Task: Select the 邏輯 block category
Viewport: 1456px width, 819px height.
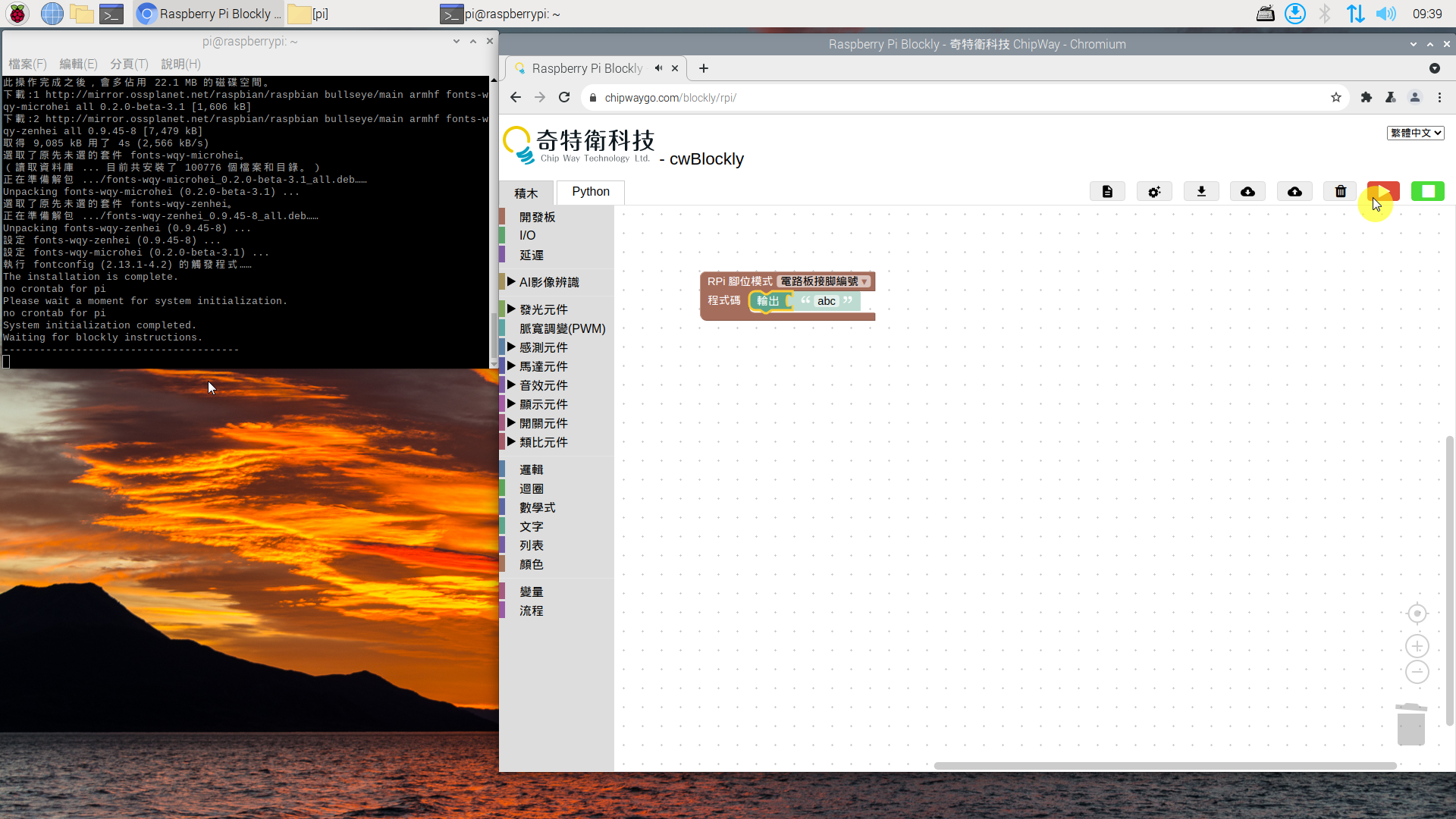Action: (531, 469)
